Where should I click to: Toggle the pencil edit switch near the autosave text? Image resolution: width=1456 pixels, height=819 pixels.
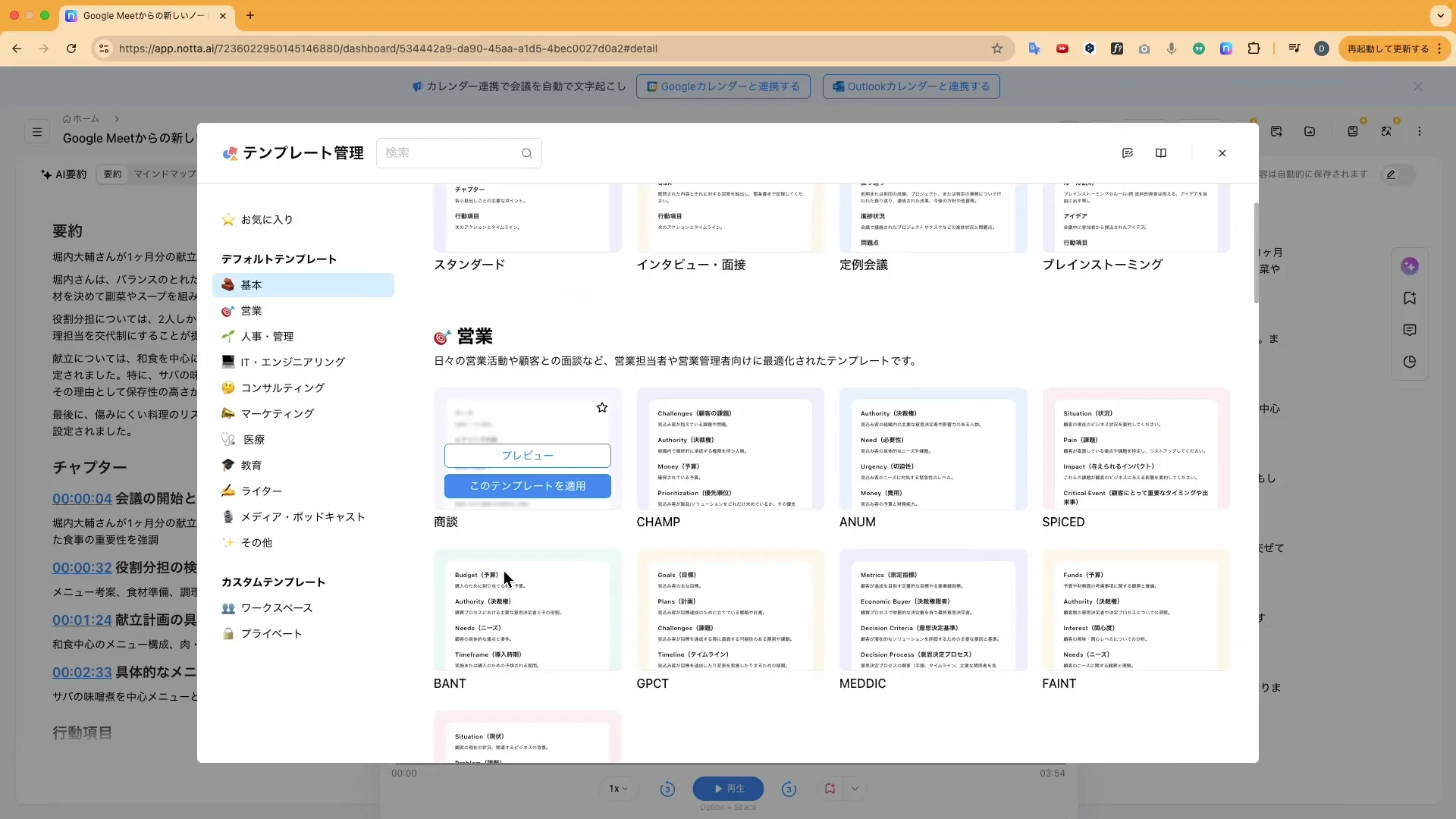pyautogui.click(x=1398, y=174)
